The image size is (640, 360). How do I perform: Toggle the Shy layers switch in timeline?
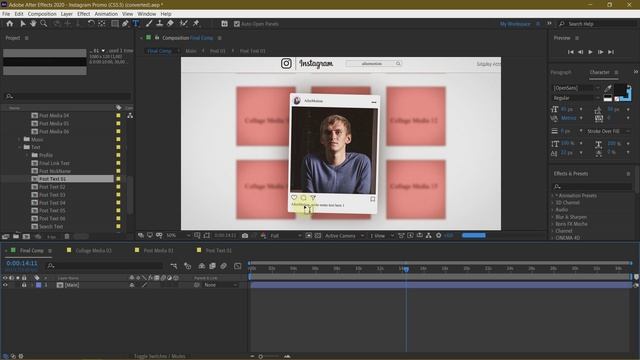[202, 266]
